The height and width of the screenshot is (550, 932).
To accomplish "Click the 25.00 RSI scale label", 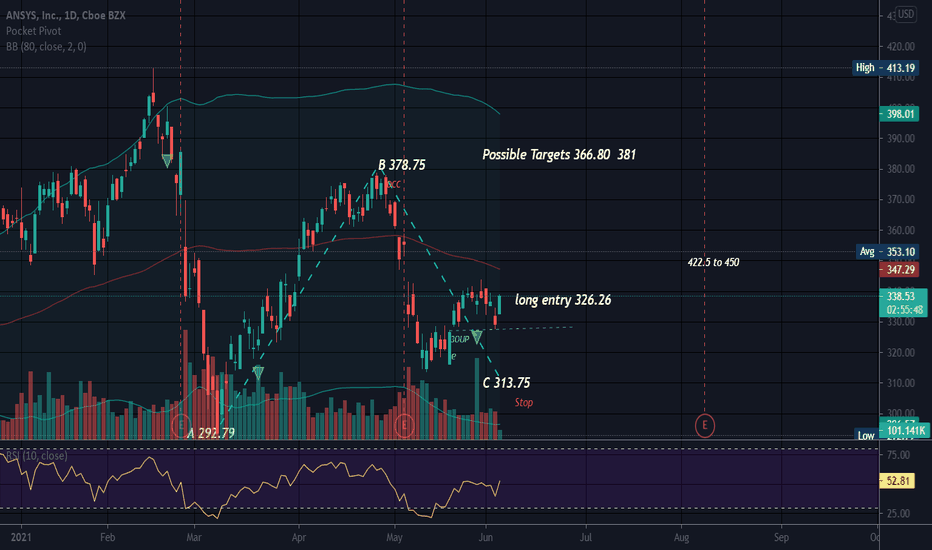I will coord(898,513).
